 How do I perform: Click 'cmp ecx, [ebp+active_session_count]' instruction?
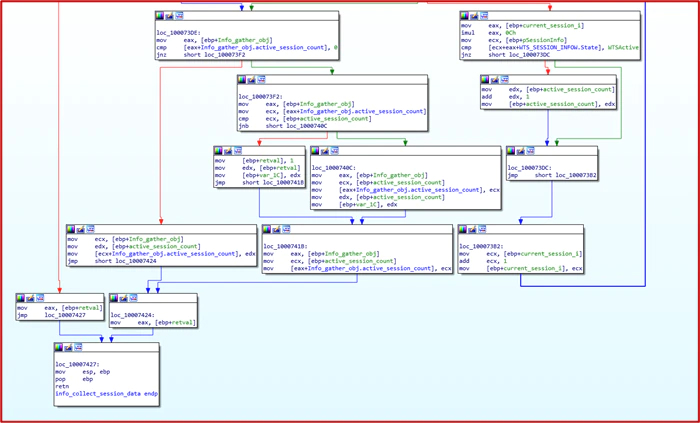304,119
